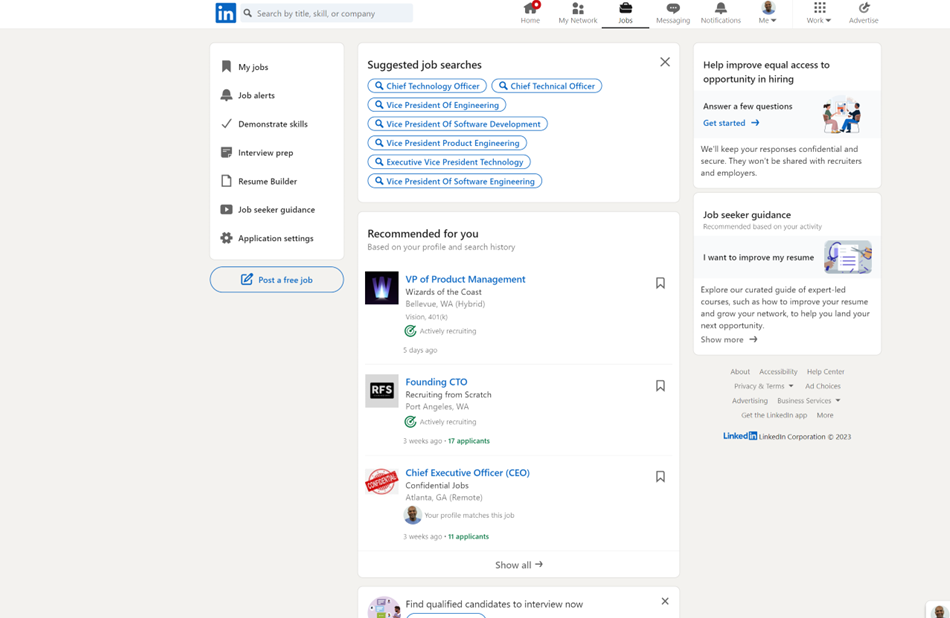Save the VP of Product Management job
Screen dimensions: 950x618
tap(660, 283)
